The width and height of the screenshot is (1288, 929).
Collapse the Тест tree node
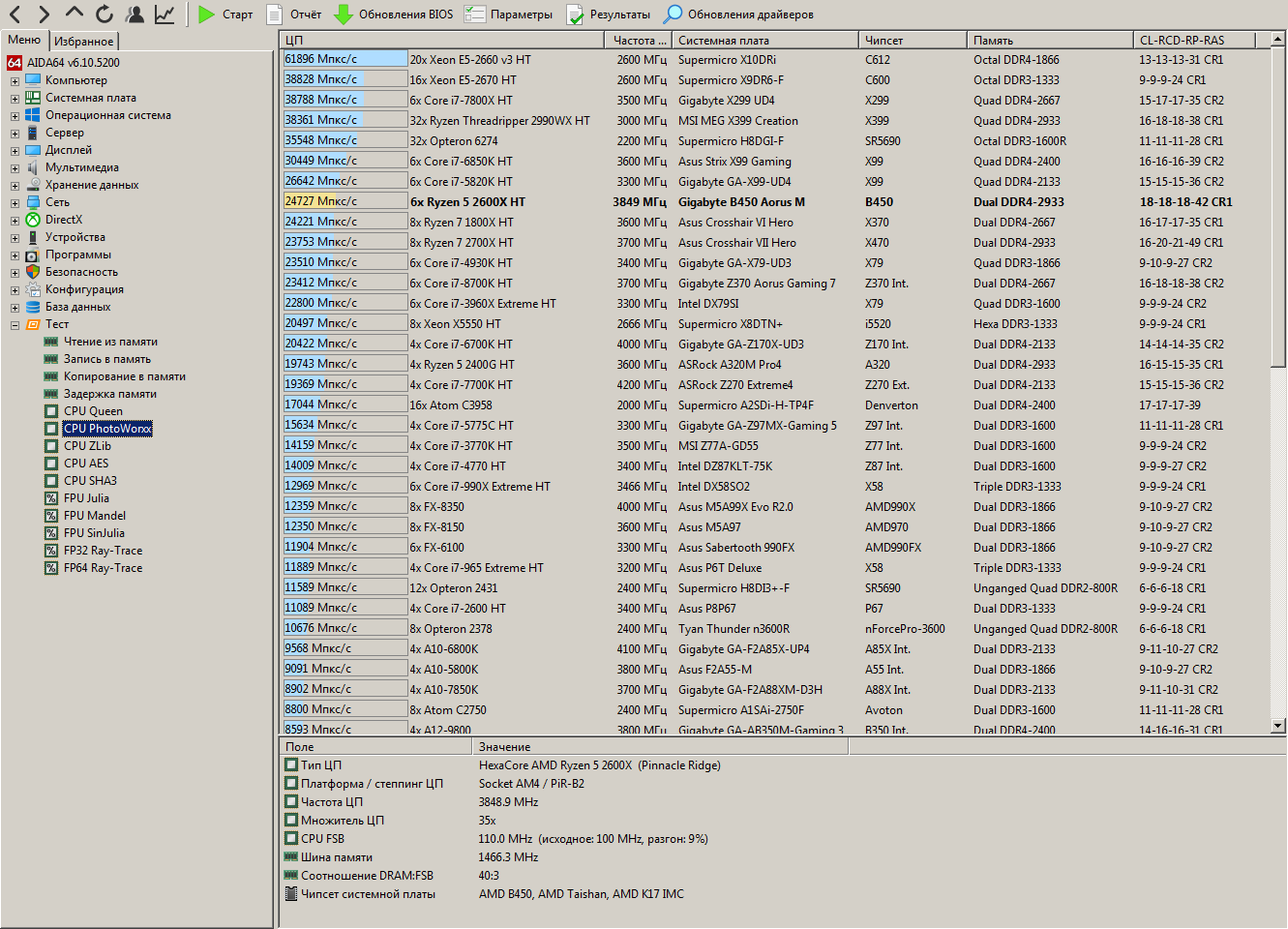point(15,325)
